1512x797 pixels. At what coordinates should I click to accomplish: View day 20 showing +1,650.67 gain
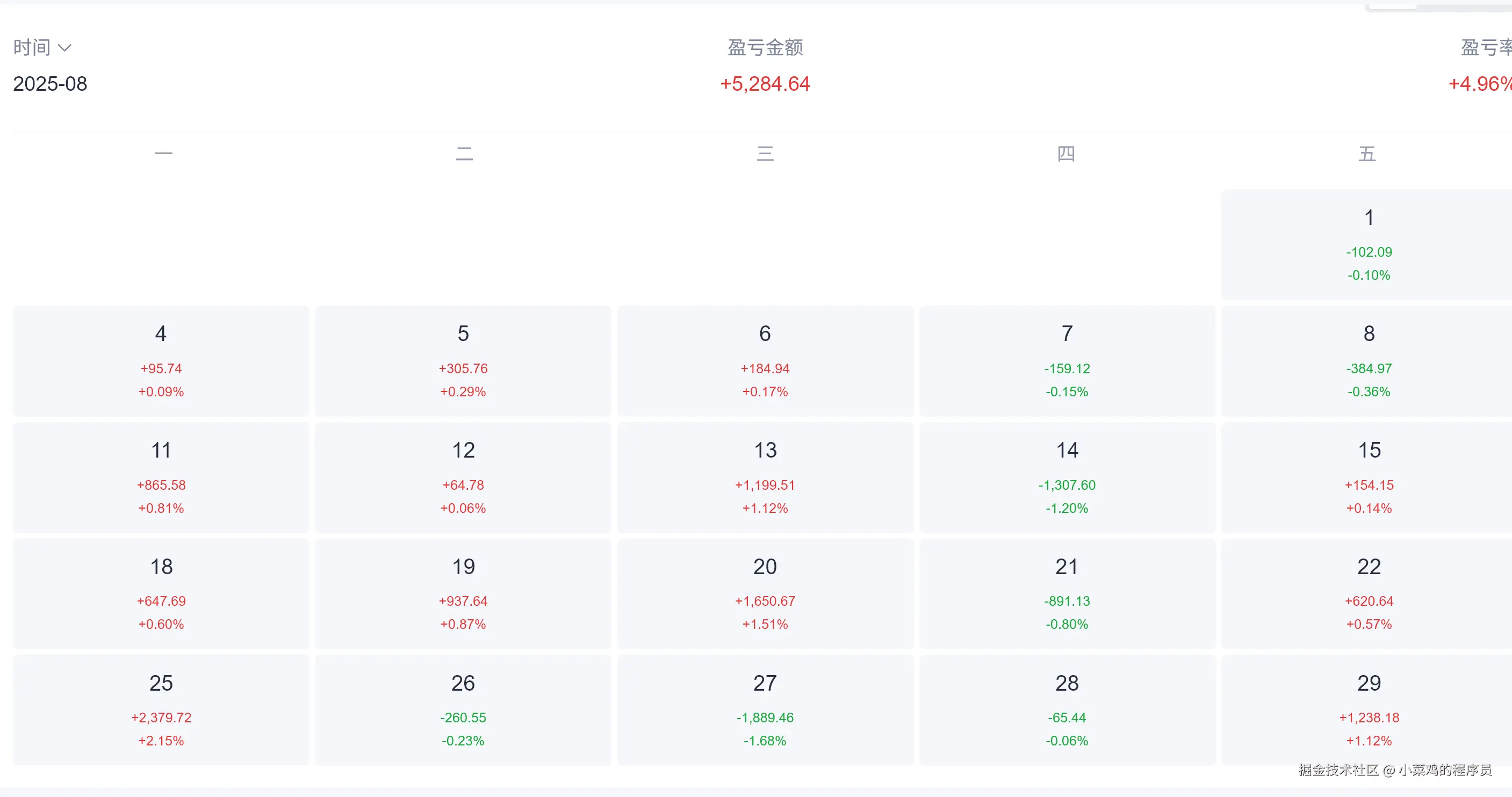(x=765, y=594)
